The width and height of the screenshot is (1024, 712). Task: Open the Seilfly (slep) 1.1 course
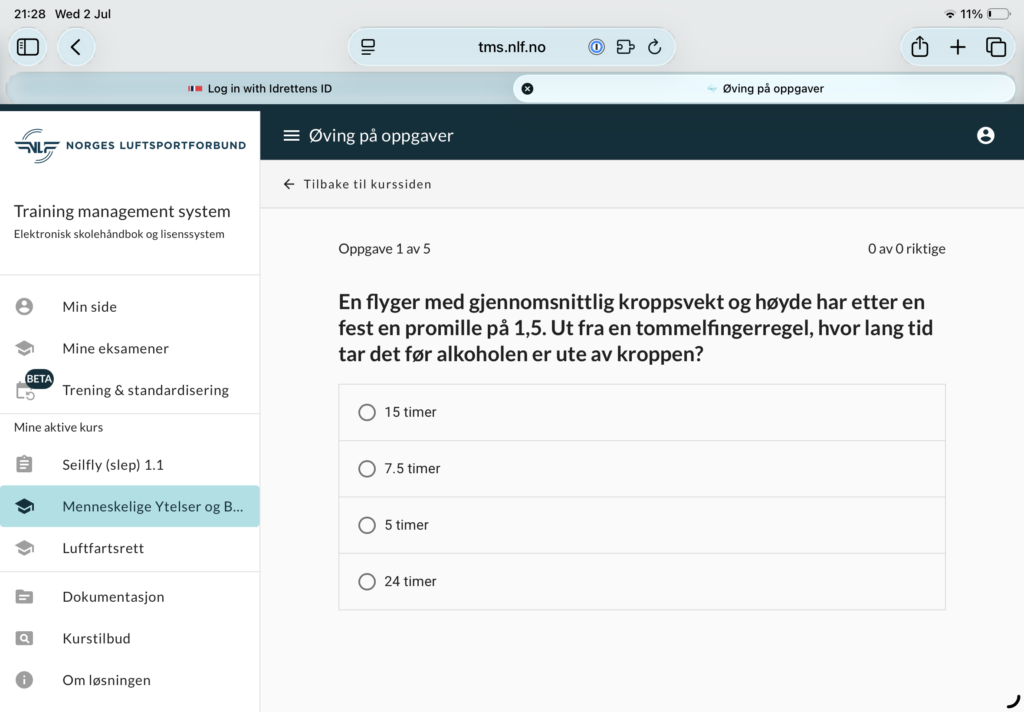click(x=112, y=465)
